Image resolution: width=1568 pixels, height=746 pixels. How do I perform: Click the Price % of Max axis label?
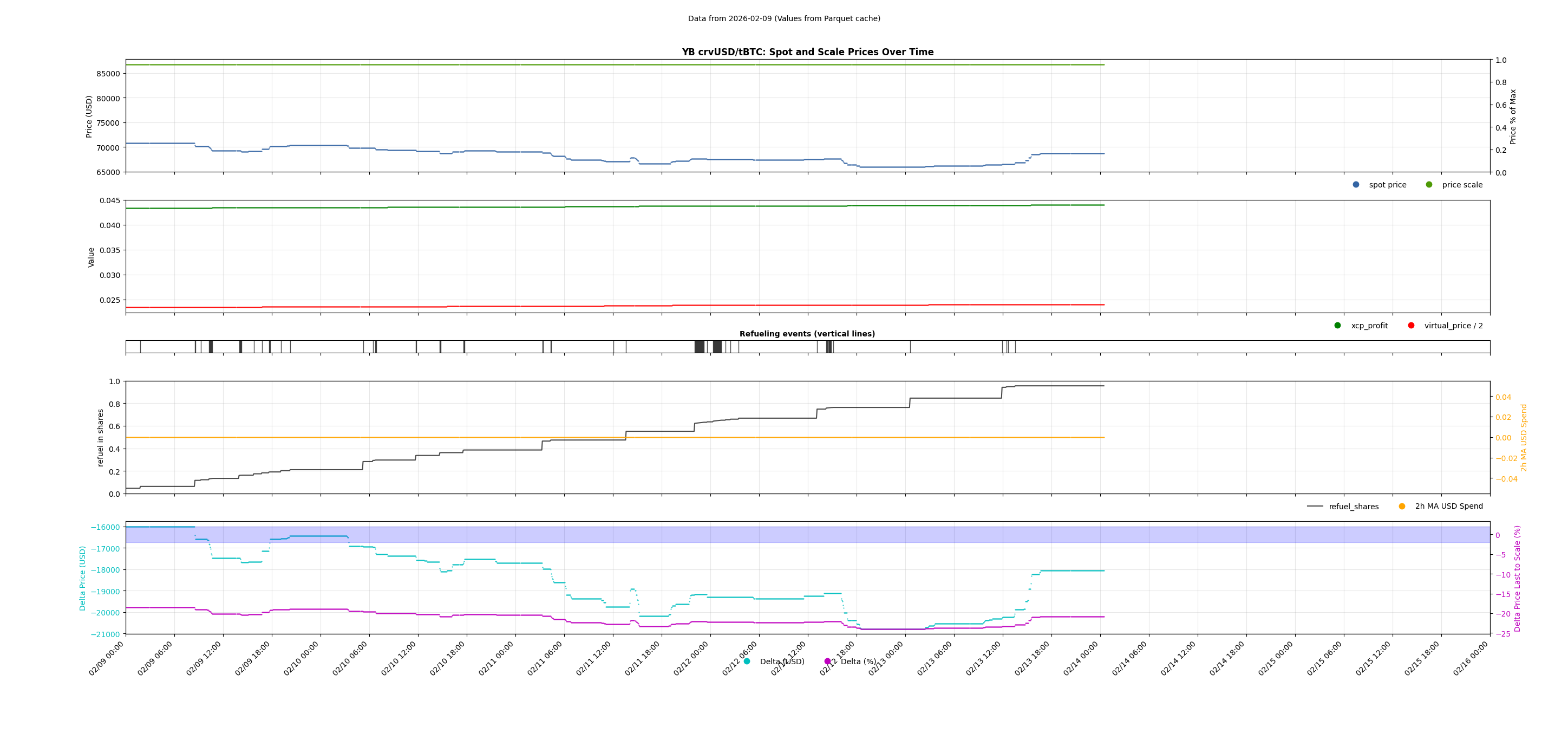tap(1513, 116)
